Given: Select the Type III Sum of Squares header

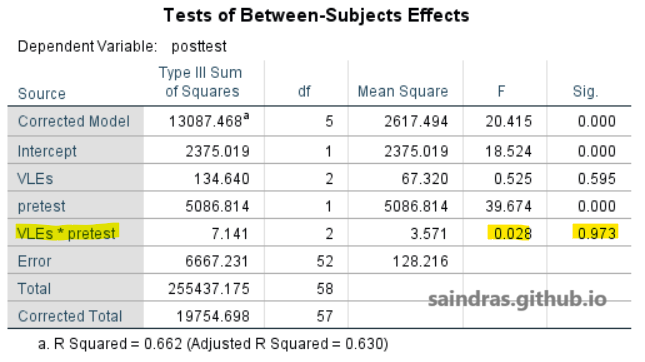Looking at the screenshot, I should [x=201, y=81].
